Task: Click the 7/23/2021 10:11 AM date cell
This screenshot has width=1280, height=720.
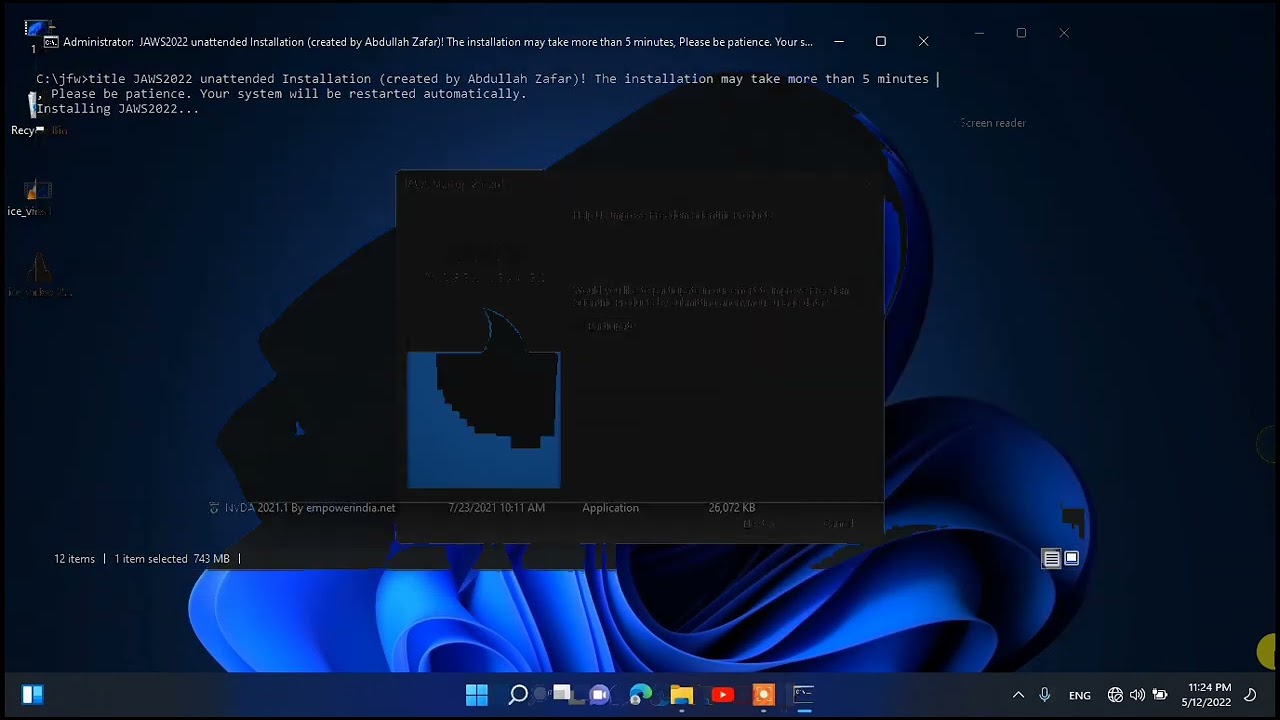Action: point(497,508)
